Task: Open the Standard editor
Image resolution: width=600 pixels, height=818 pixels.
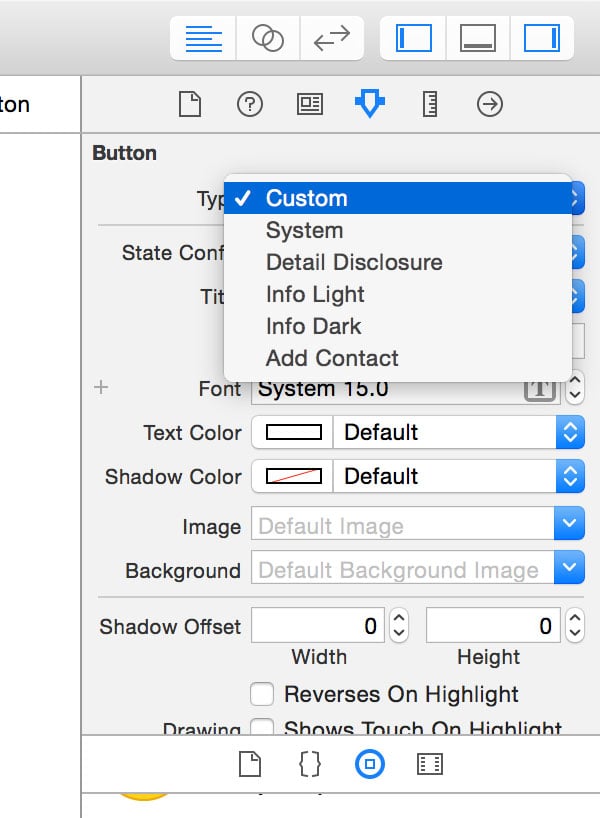Action: coord(205,38)
